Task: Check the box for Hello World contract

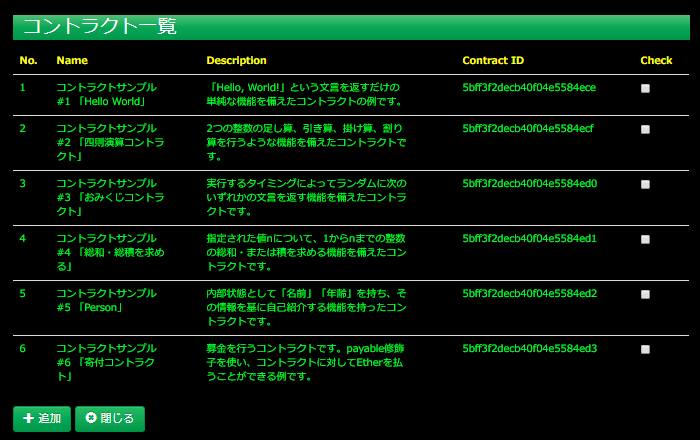Action: point(645,89)
